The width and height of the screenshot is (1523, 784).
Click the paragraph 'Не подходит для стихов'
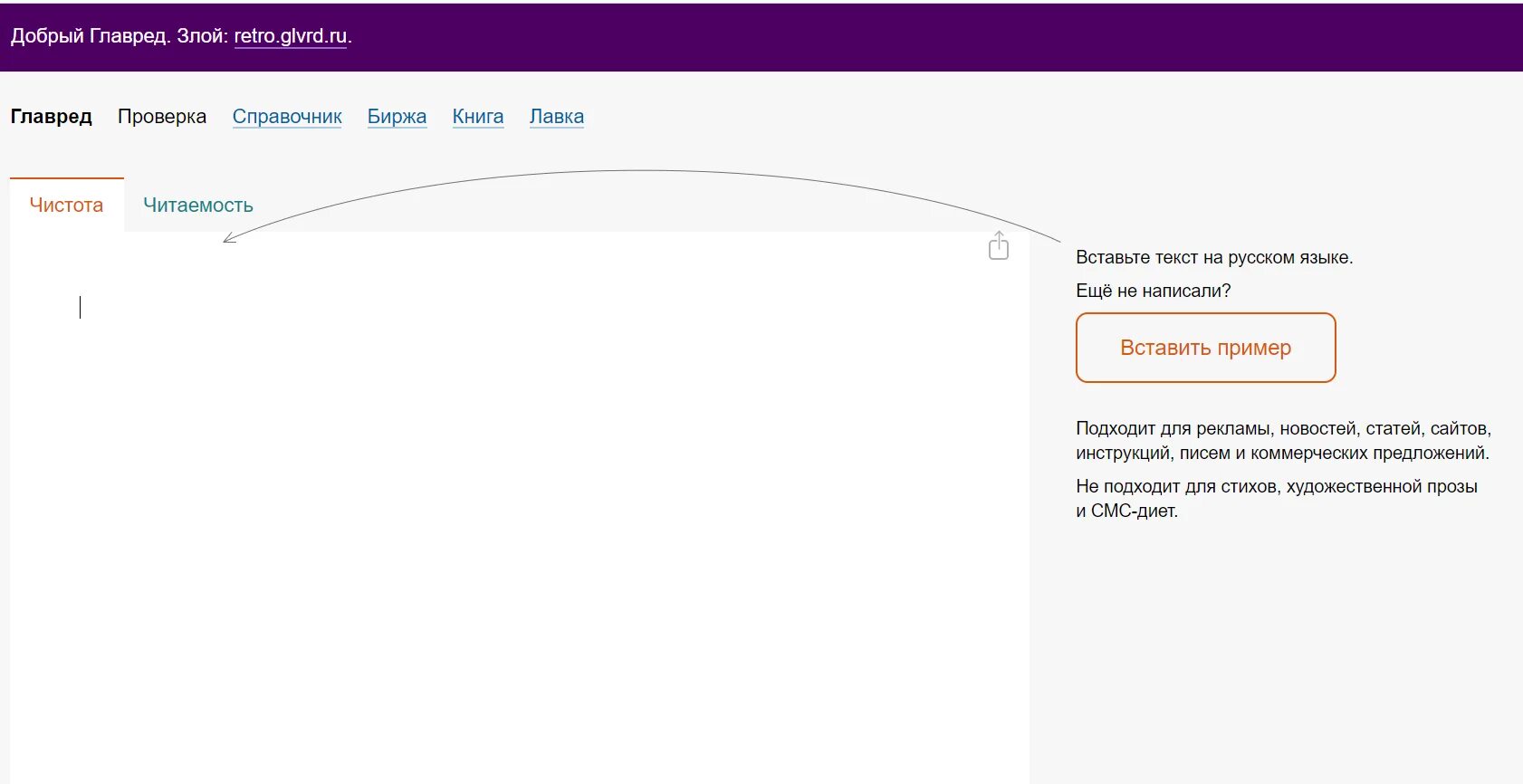tap(1276, 499)
